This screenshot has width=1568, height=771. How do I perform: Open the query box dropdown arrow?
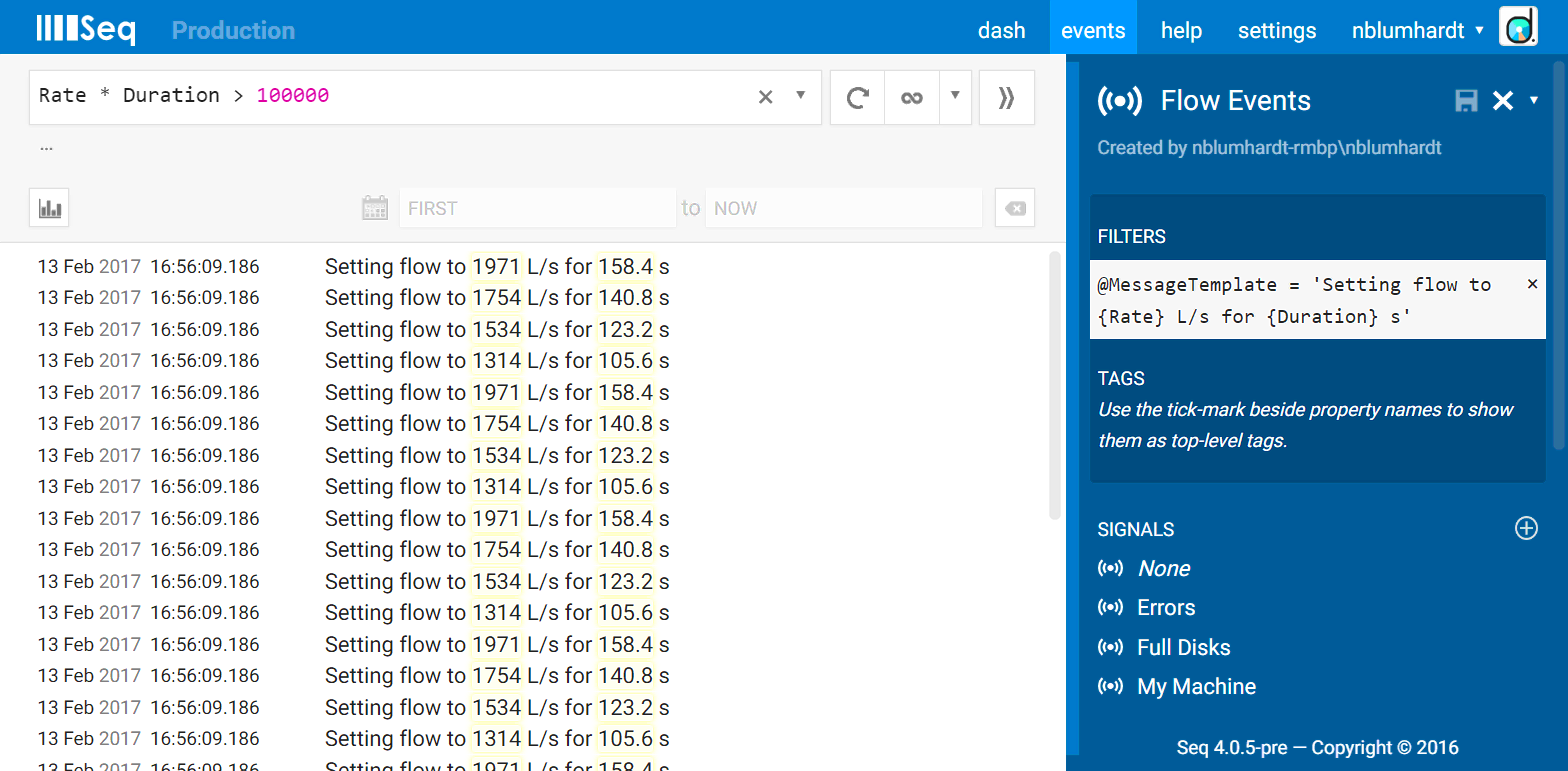click(800, 96)
